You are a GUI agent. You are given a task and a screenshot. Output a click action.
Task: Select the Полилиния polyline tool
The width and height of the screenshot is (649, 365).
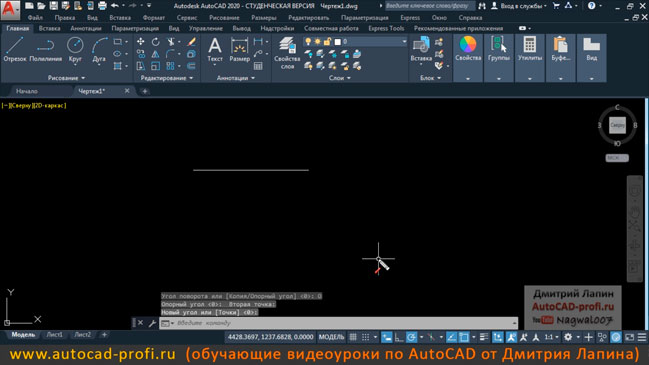pos(46,49)
